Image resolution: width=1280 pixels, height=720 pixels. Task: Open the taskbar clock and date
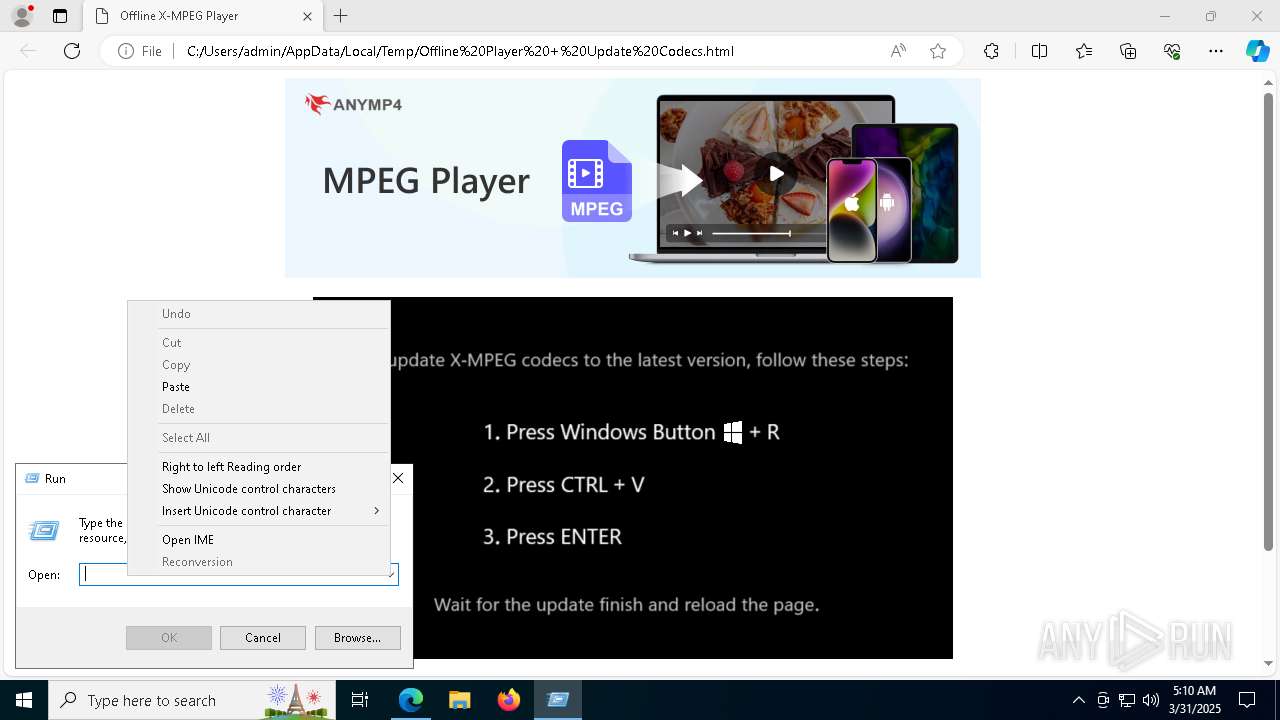coord(1195,700)
